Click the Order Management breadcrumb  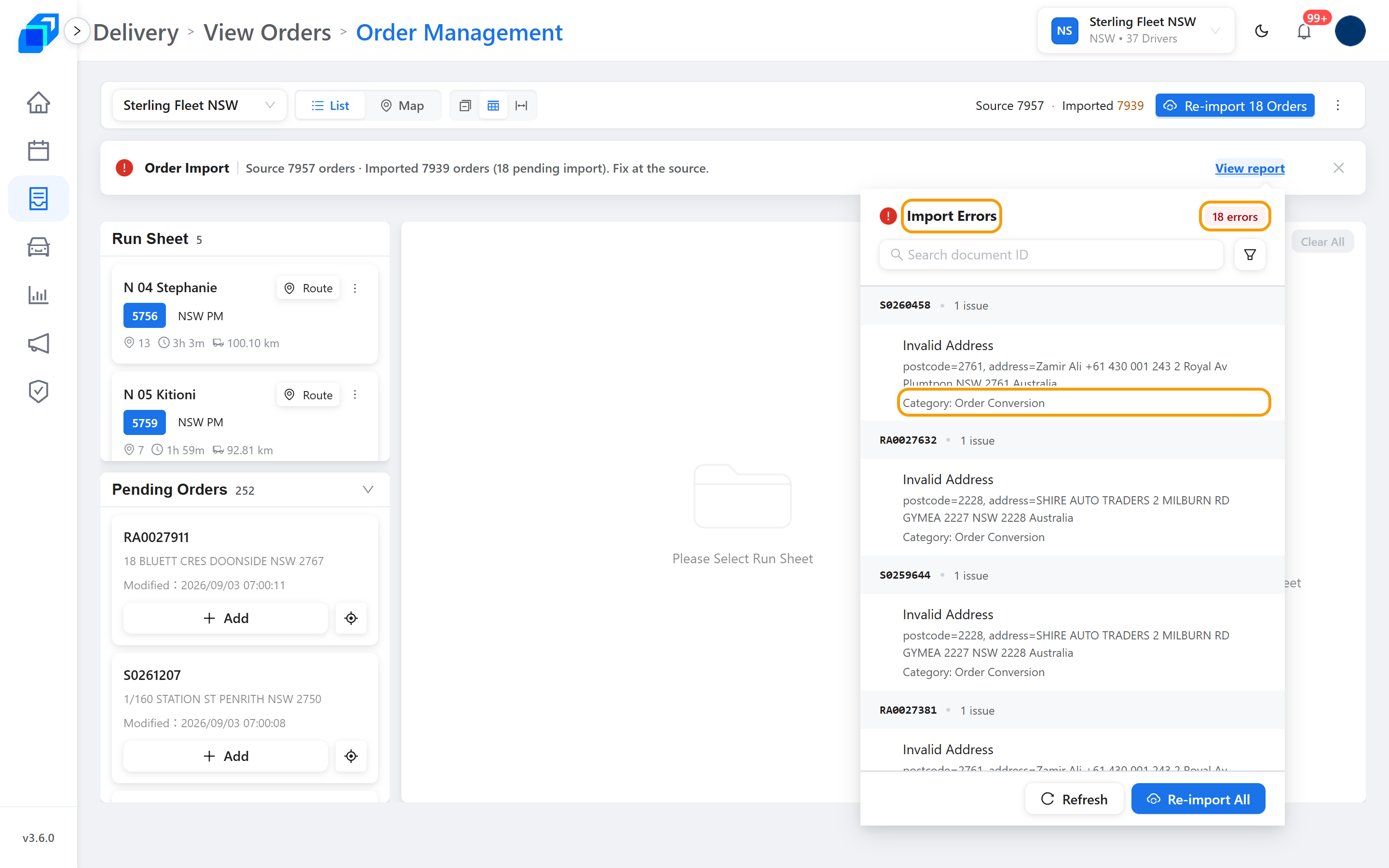coord(459,32)
